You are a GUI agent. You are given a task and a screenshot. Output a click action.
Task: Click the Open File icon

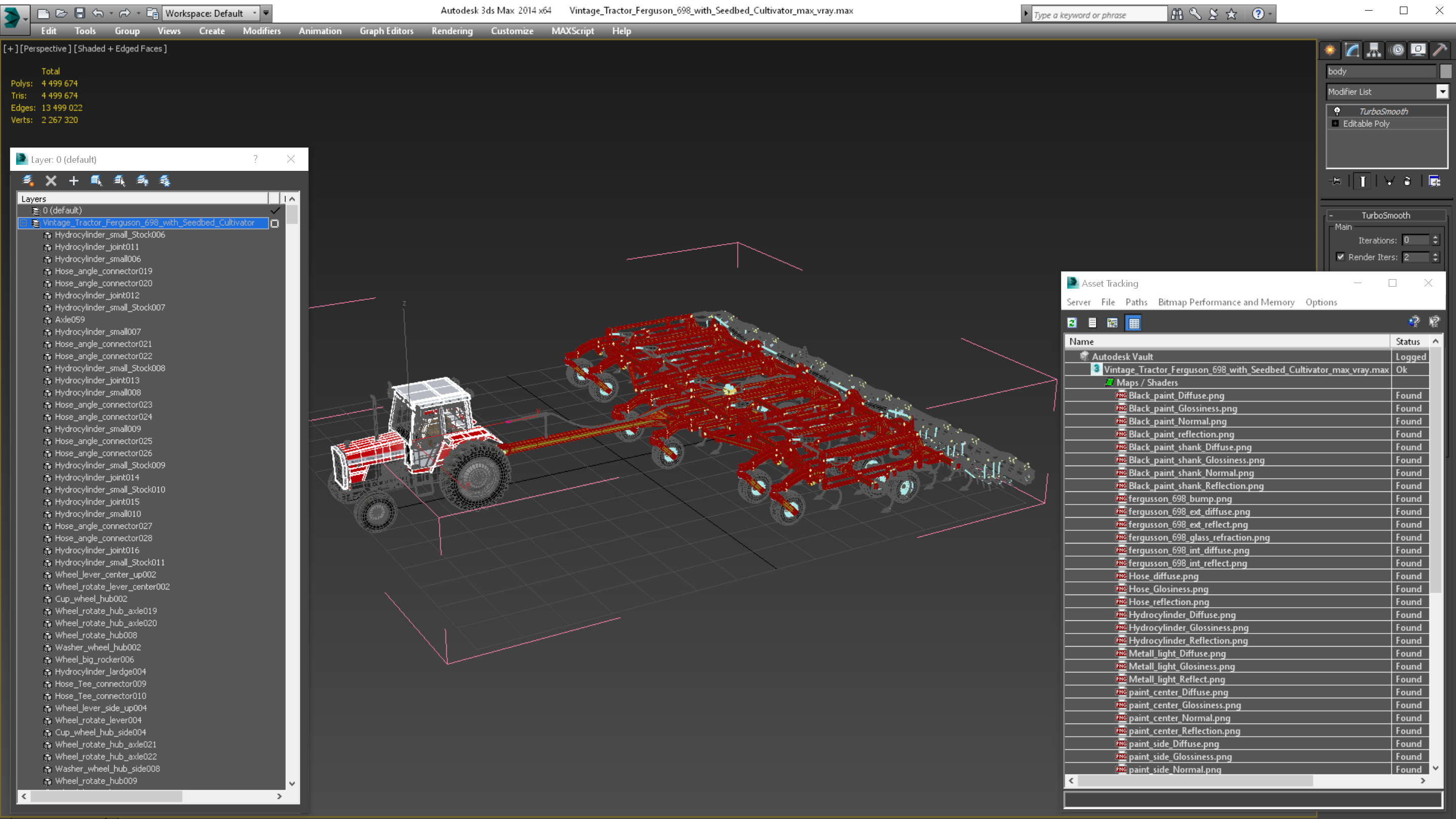click(x=62, y=13)
